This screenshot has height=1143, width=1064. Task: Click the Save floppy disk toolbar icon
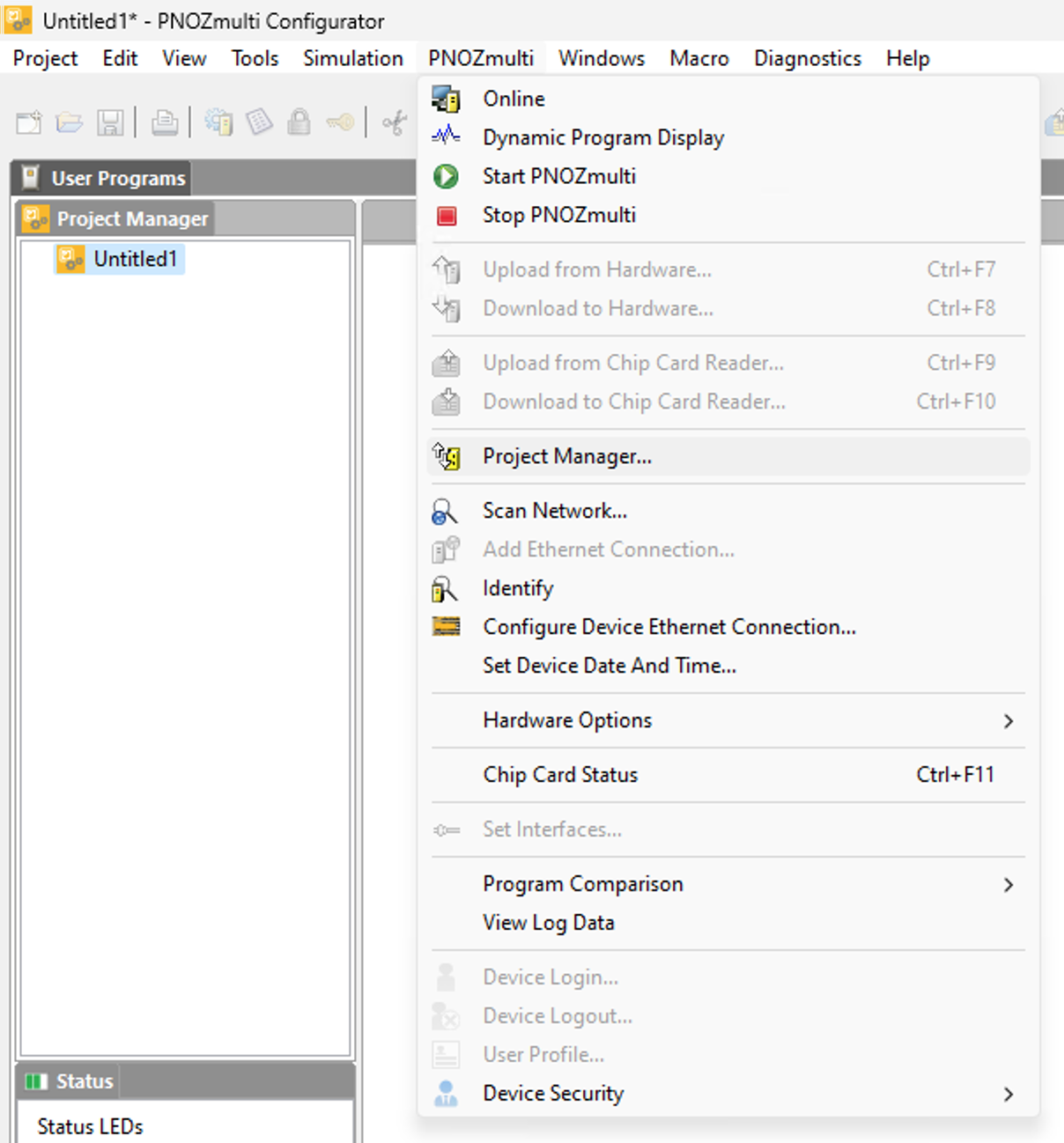[110, 122]
